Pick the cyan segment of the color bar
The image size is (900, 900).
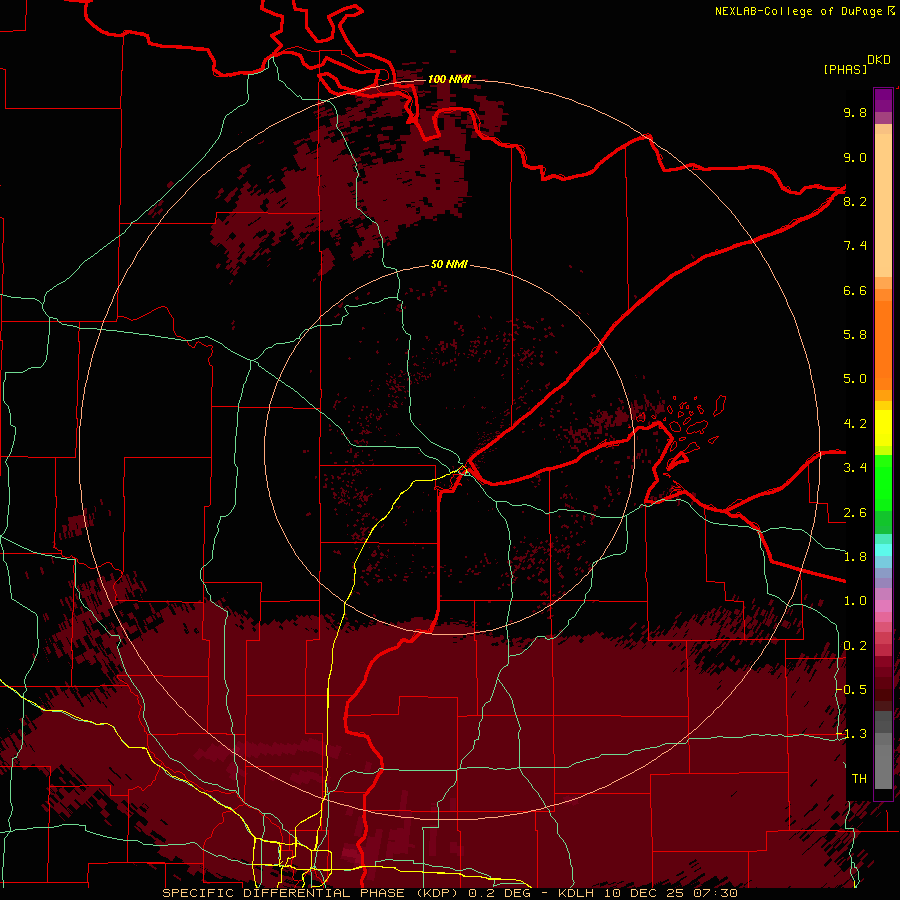[883, 550]
